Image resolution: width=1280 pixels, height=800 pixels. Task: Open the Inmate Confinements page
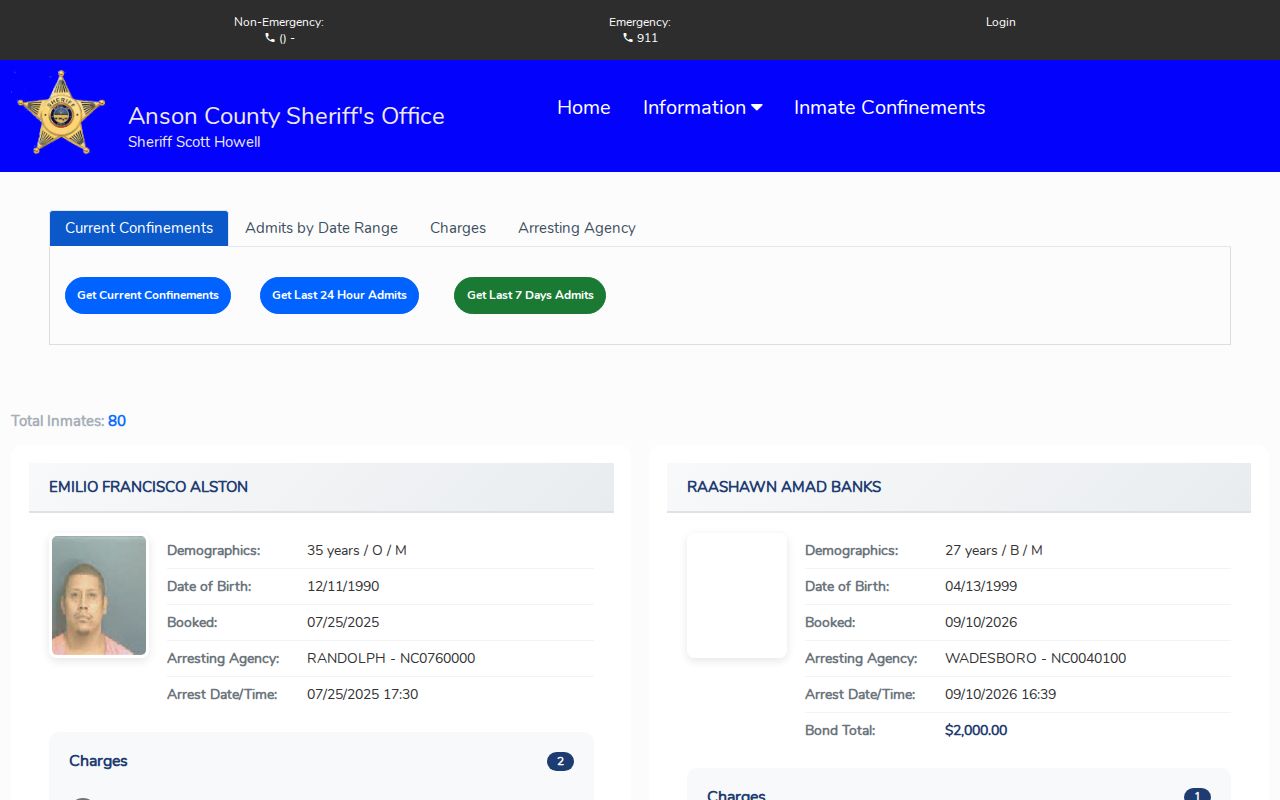(x=890, y=108)
